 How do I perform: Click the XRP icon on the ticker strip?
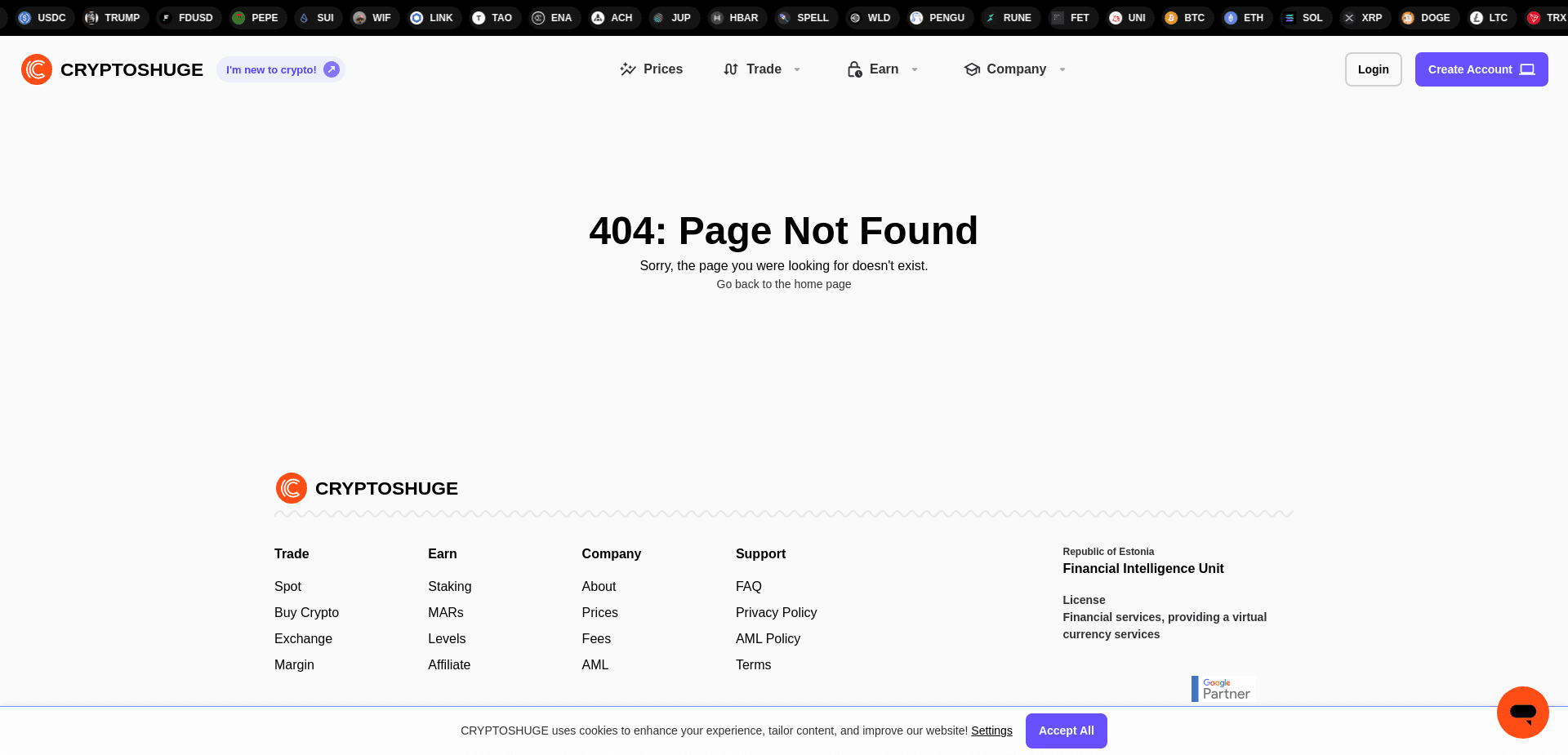click(1347, 17)
